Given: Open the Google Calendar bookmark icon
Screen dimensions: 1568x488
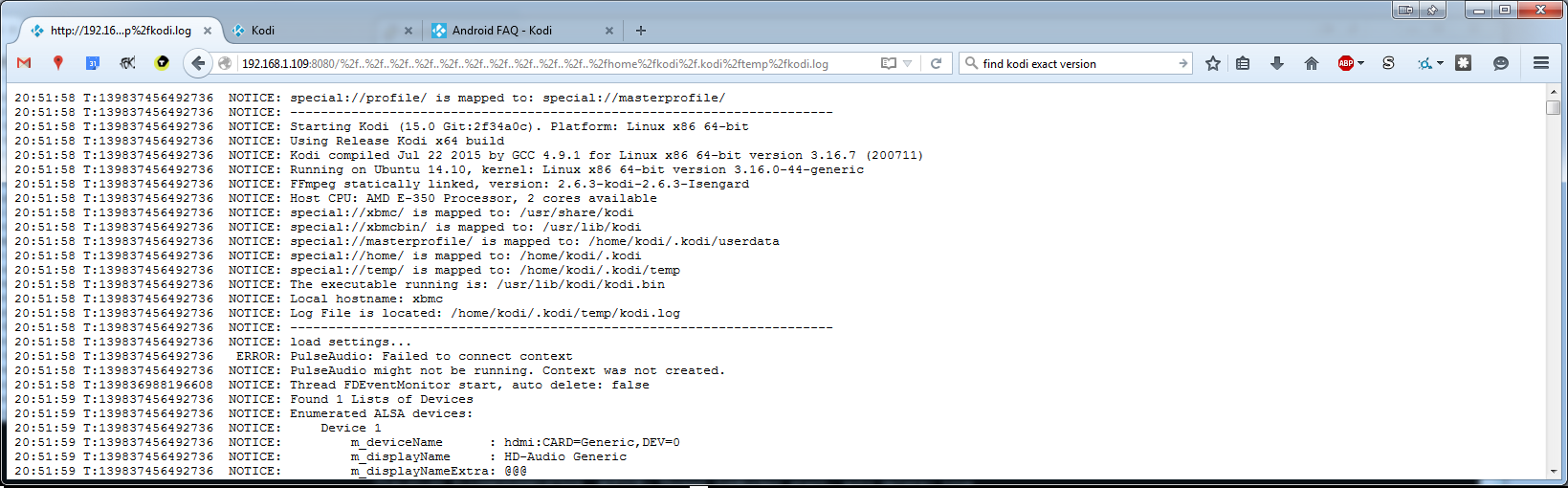Looking at the screenshot, I should 93,63.
